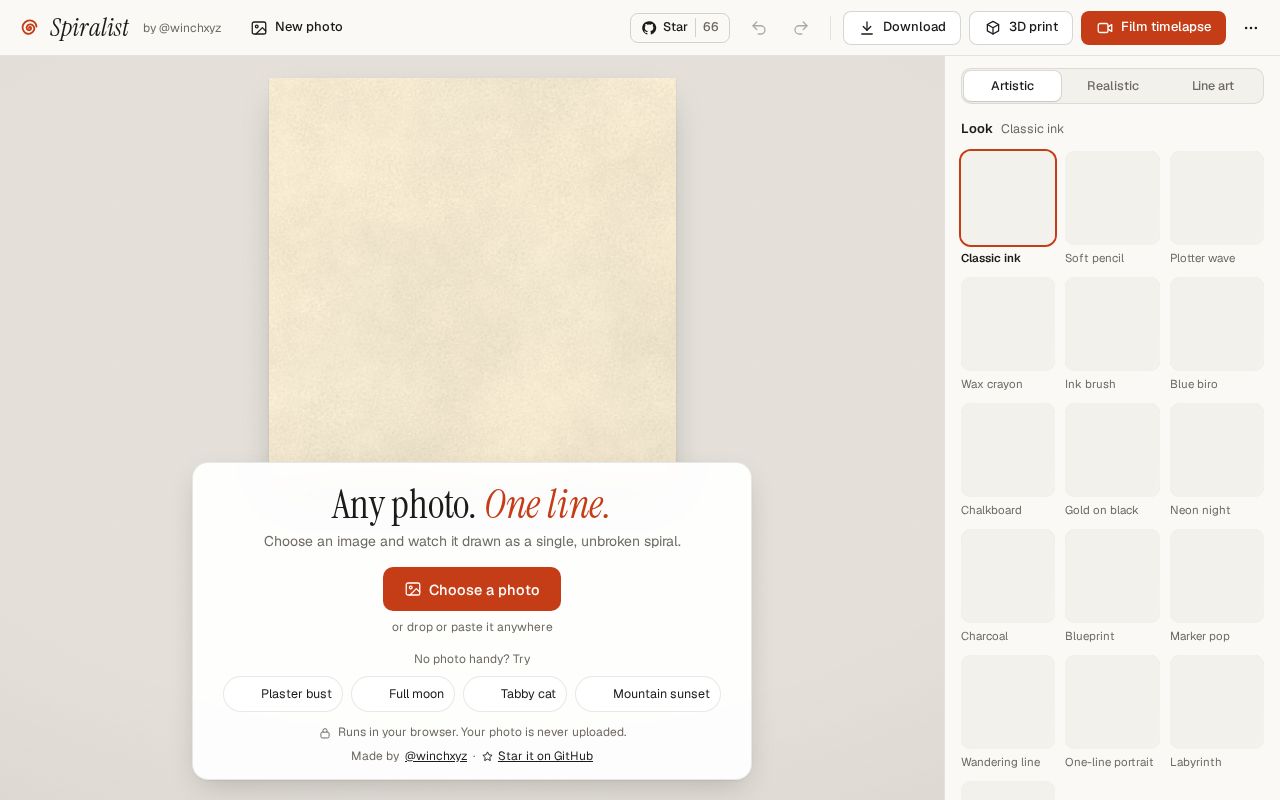Select the Ink brush look thumbnail
Viewport: 1280px width, 800px height.
coord(1112,324)
